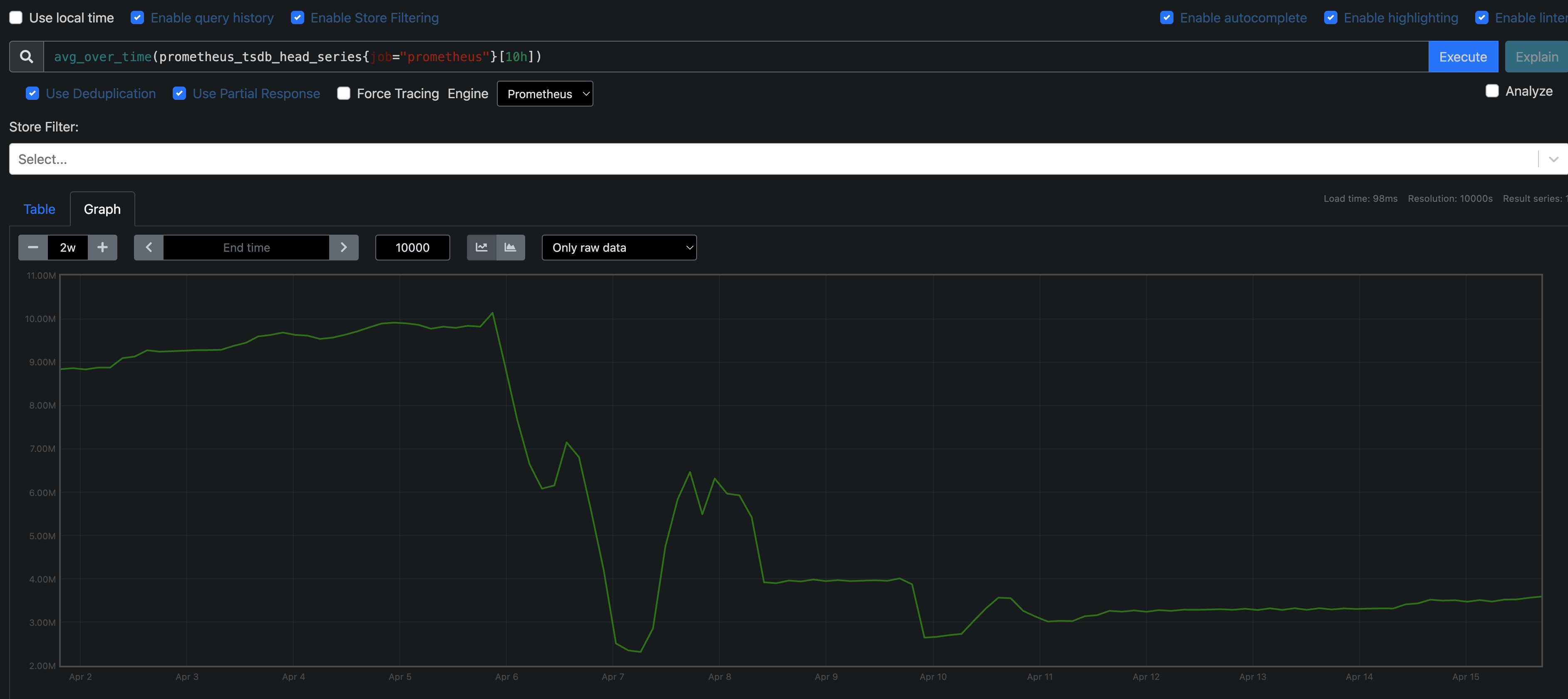1568x699 pixels.
Task: Toggle Use local time checkbox
Action: 16,17
